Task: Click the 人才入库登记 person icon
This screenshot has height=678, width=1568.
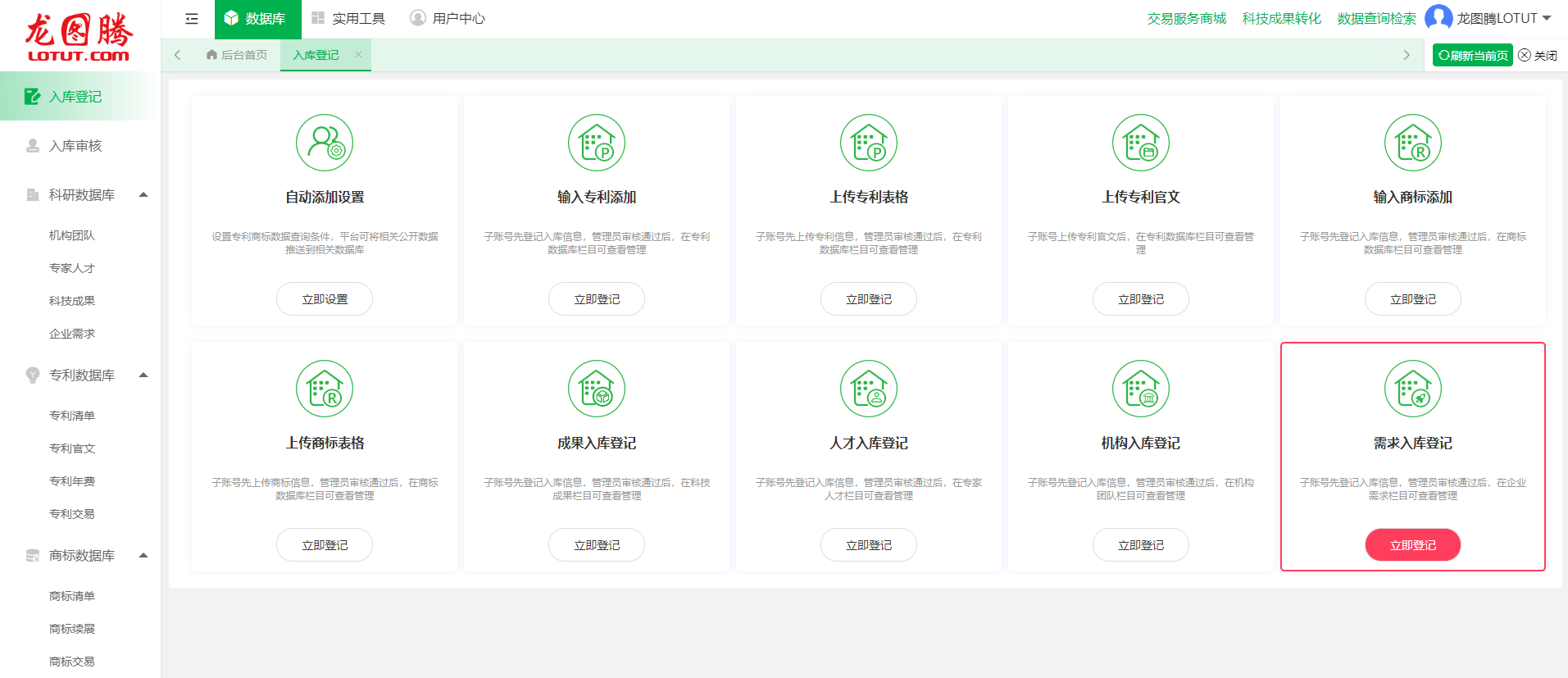Action: [x=869, y=389]
